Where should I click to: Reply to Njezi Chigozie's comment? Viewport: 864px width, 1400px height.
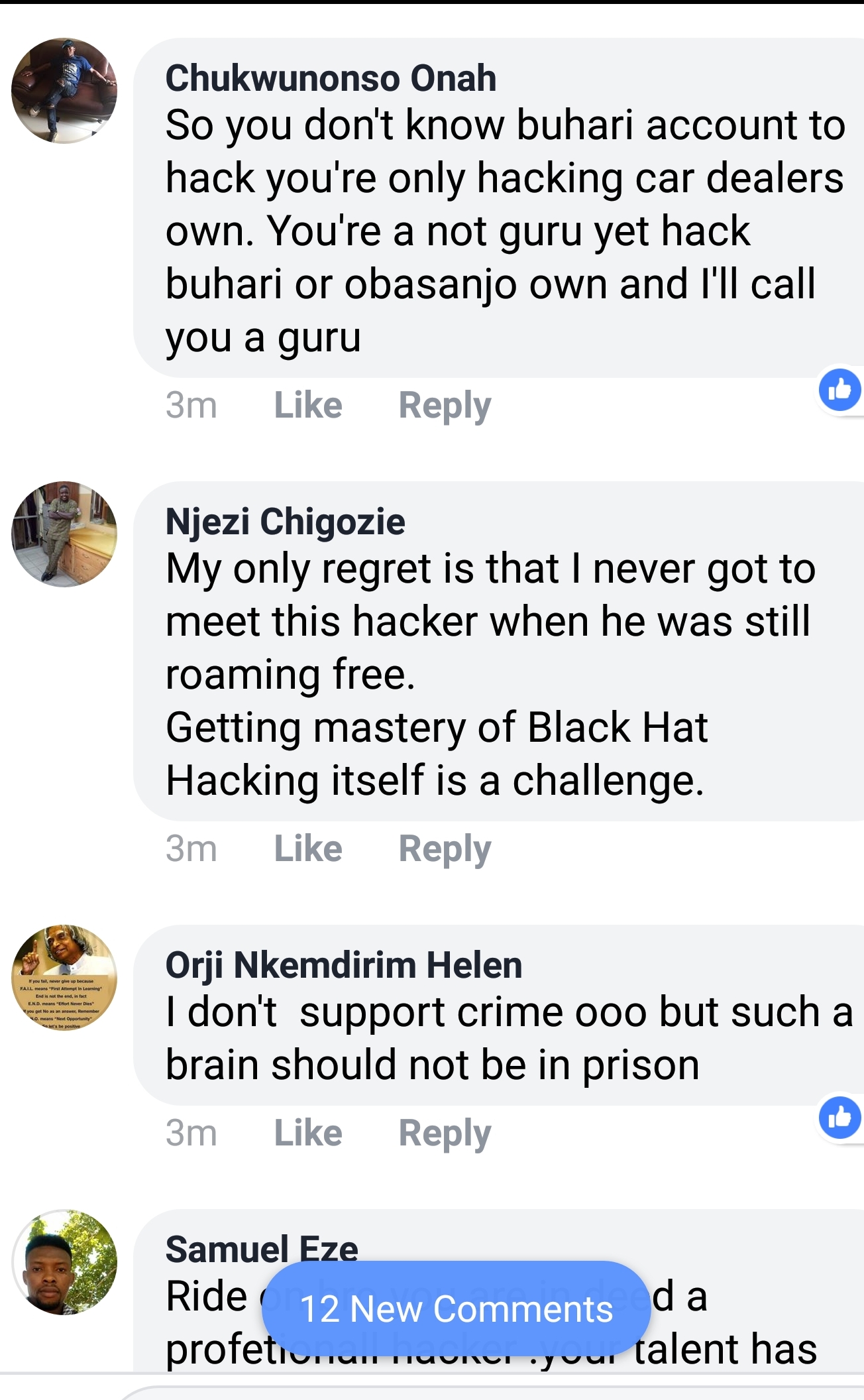[445, 848]
